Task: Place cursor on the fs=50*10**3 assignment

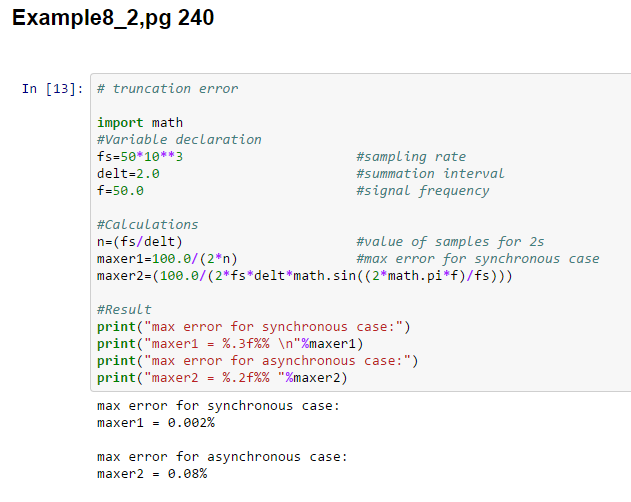Action: [139, 157]
